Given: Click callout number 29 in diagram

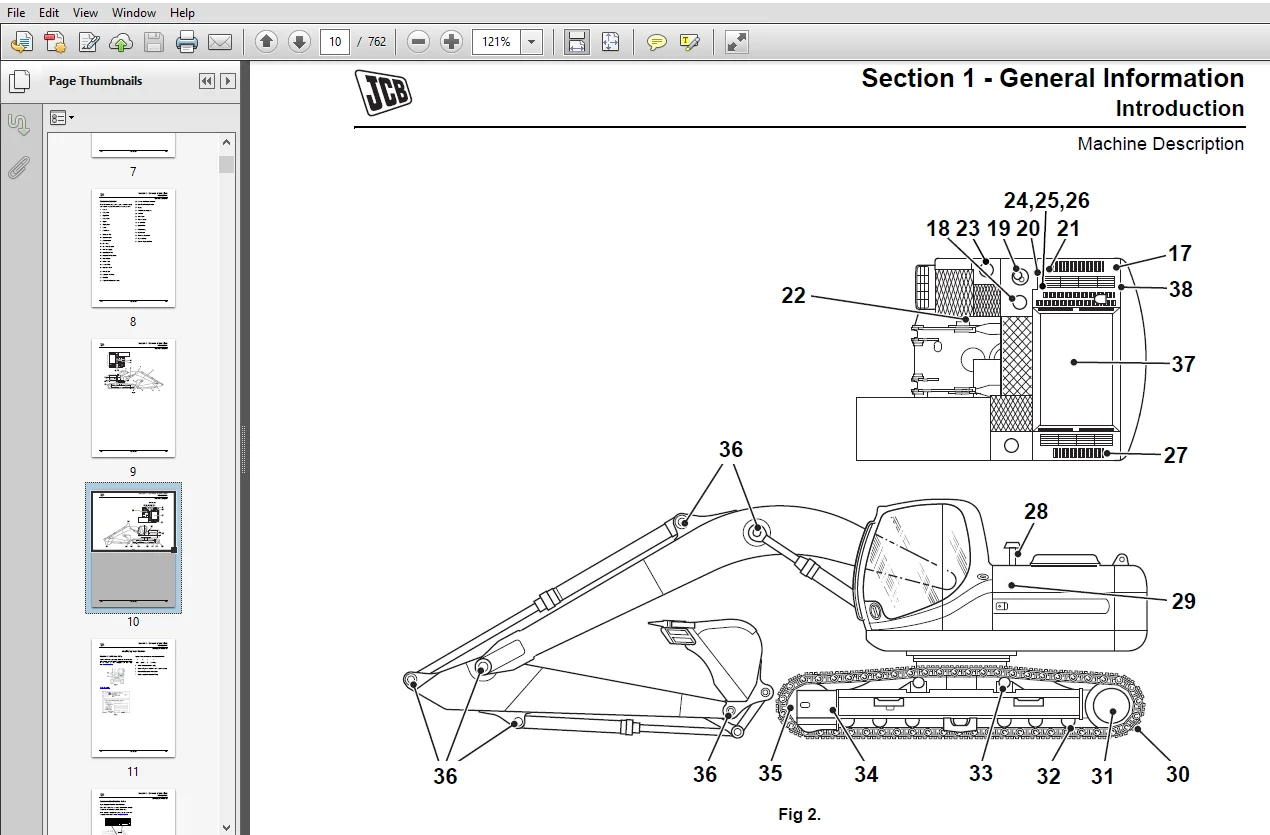Looking at the screenshot, I should [1184, 601].
